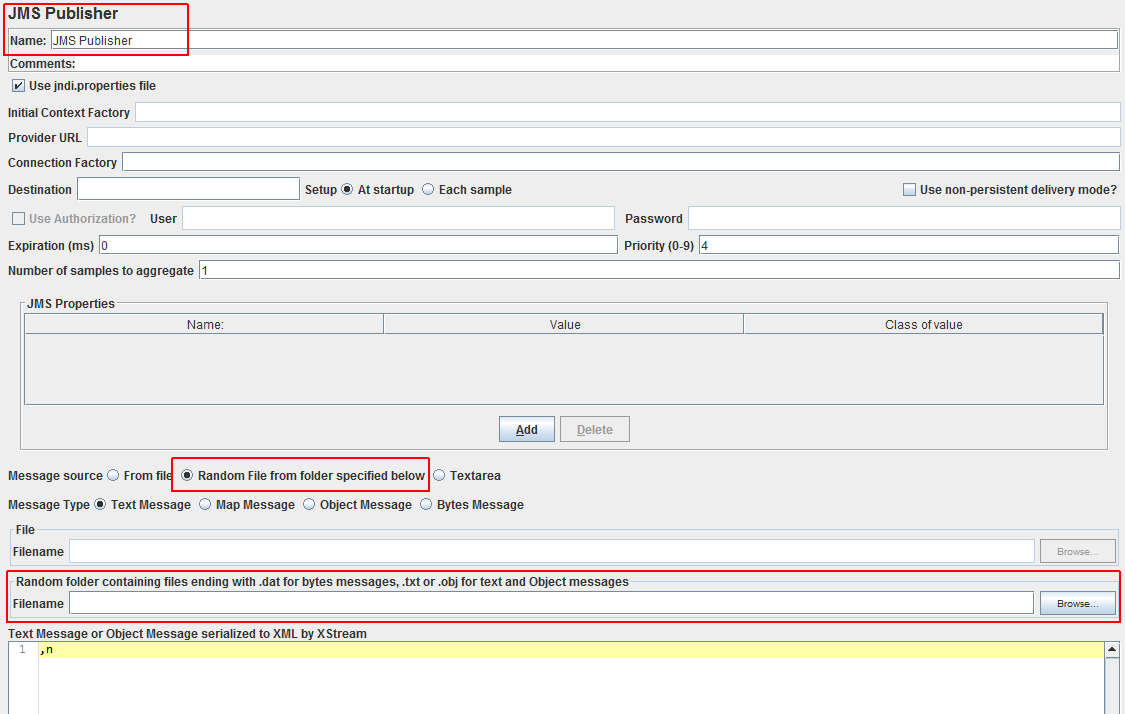Click the Priority (0-9) field

(x=908, y=245)
